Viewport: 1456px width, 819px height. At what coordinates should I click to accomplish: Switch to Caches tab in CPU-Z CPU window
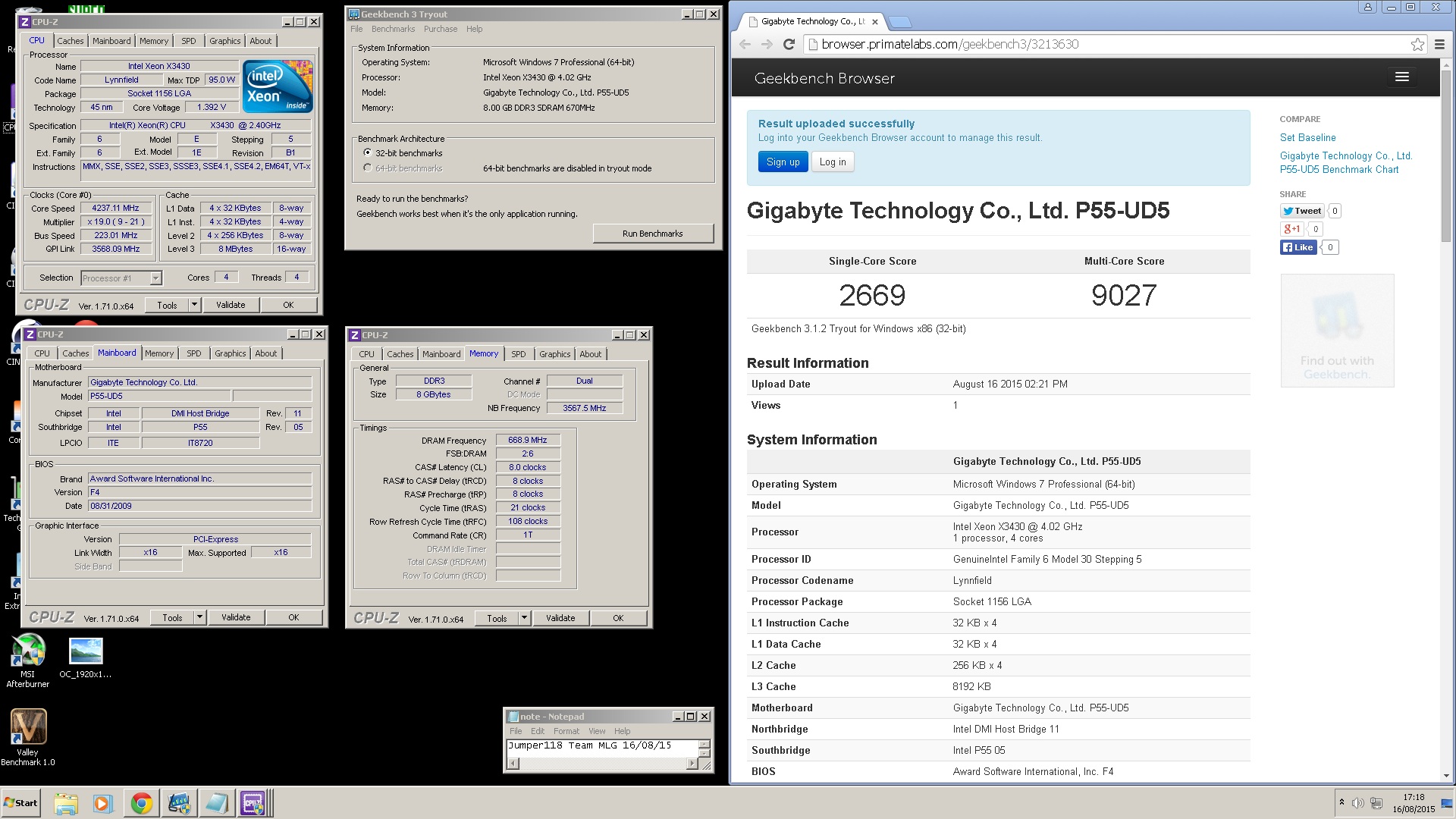tap(70, 41)
